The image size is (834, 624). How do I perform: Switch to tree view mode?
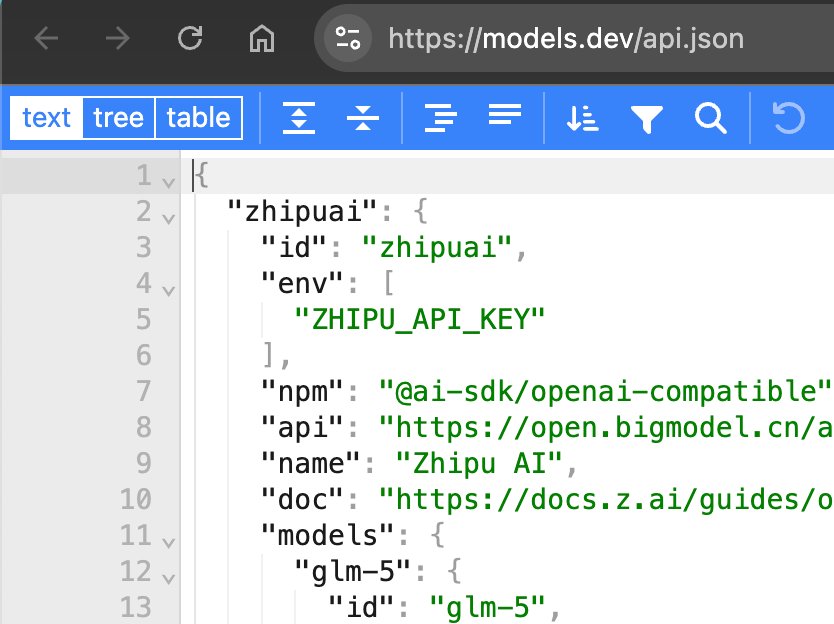pos(118,118)
